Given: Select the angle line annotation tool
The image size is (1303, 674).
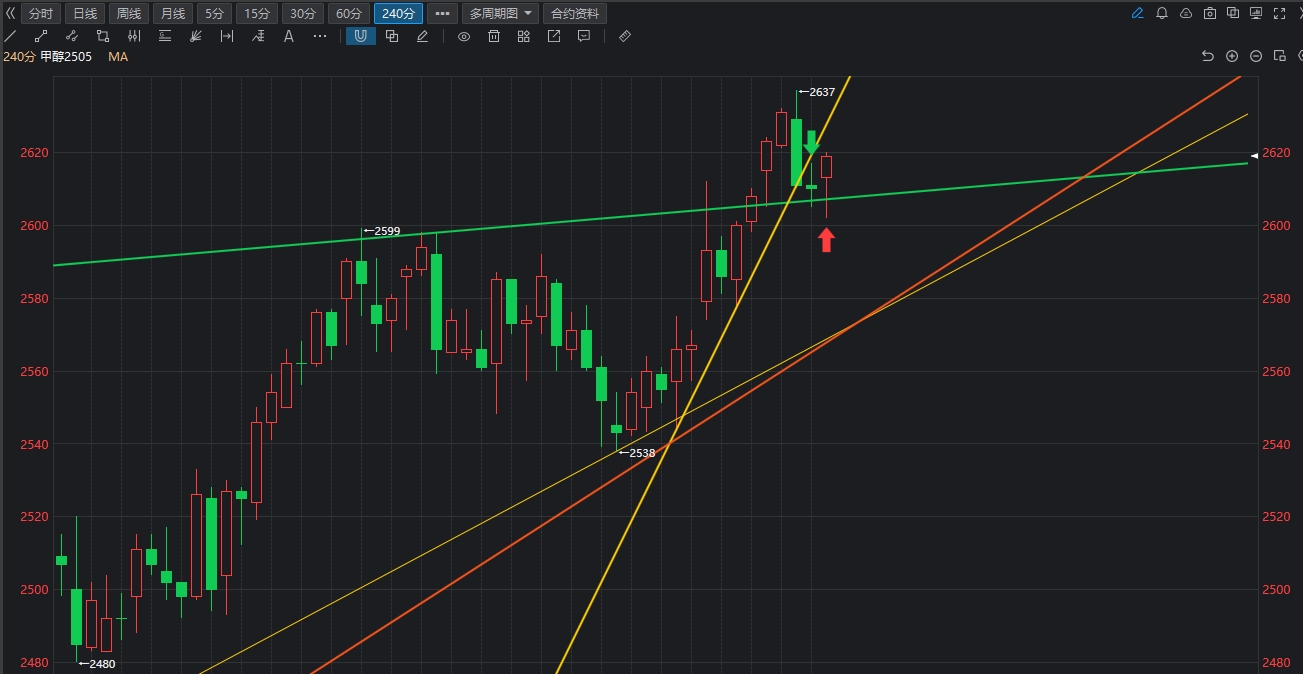Looking at the screenshot, I should pos(258,36).
